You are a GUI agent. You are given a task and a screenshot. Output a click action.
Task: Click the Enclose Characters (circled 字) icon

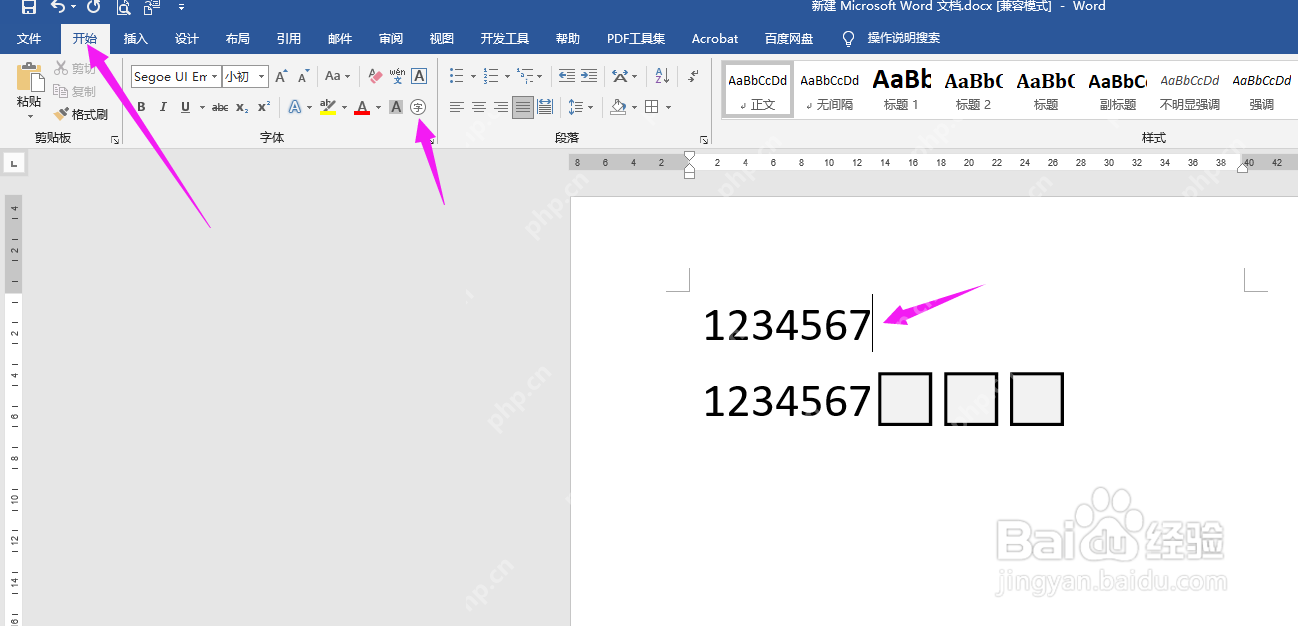(x=418, y=106)
